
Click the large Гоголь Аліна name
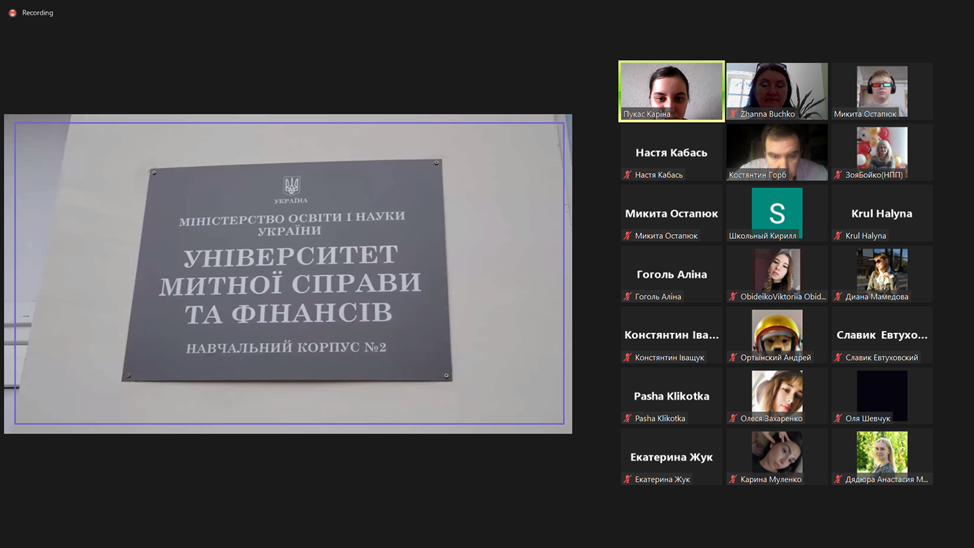tap(671, 274)
